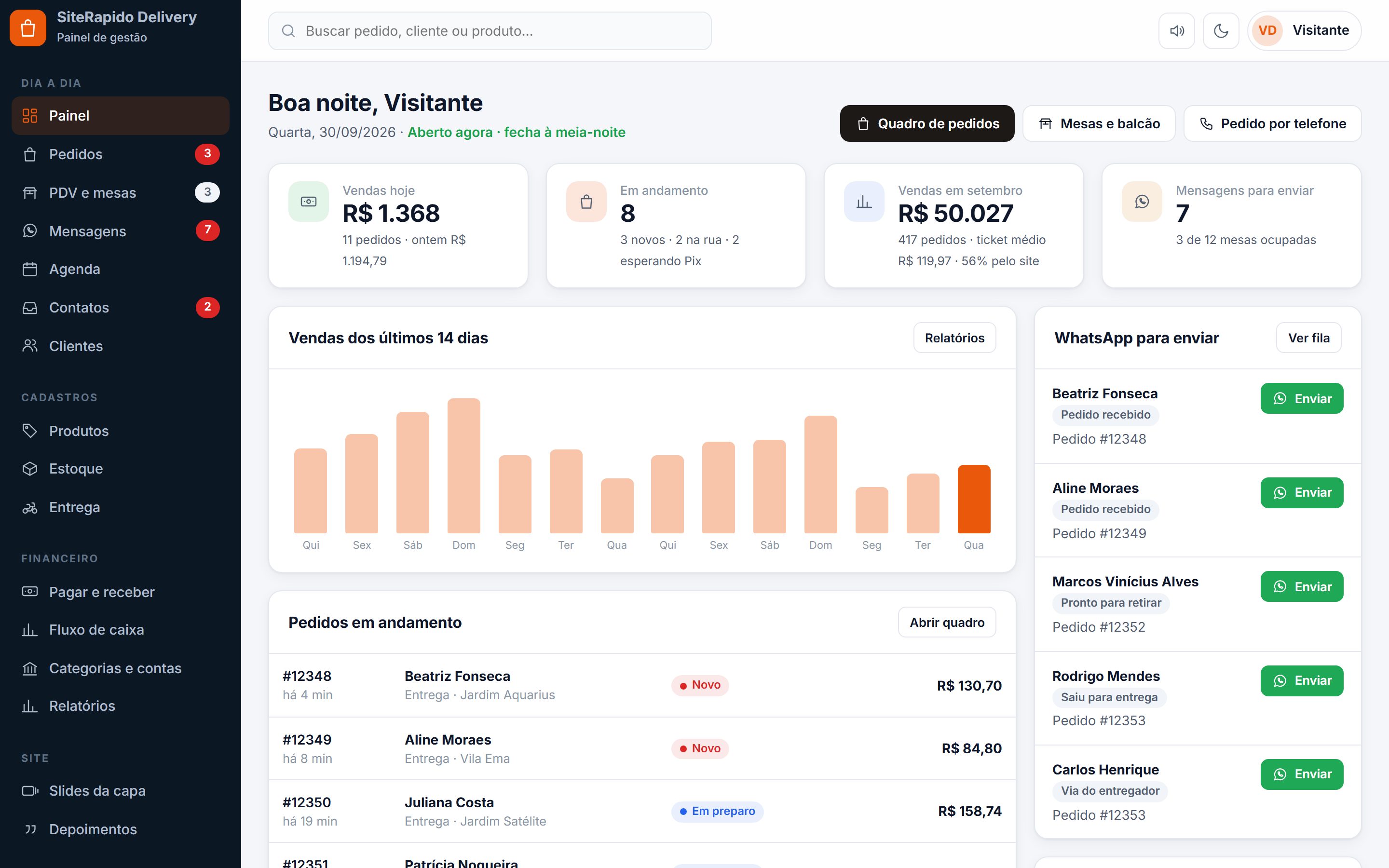The height and width of the screenshot is (868, 1389).
Task: Open PDV e mesas in sidebar
Action: (x=121, y=193)
